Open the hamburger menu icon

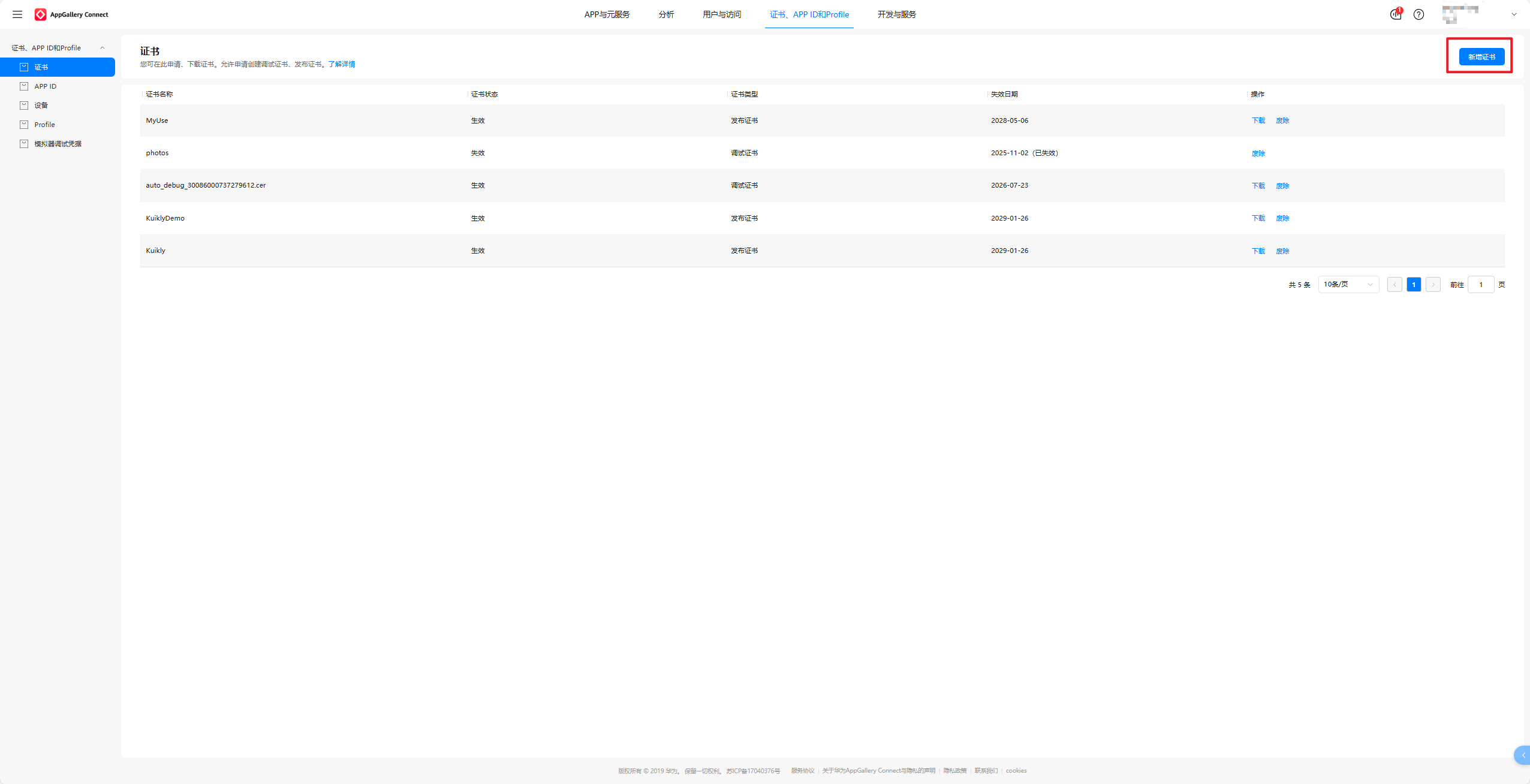click(17, 14)
